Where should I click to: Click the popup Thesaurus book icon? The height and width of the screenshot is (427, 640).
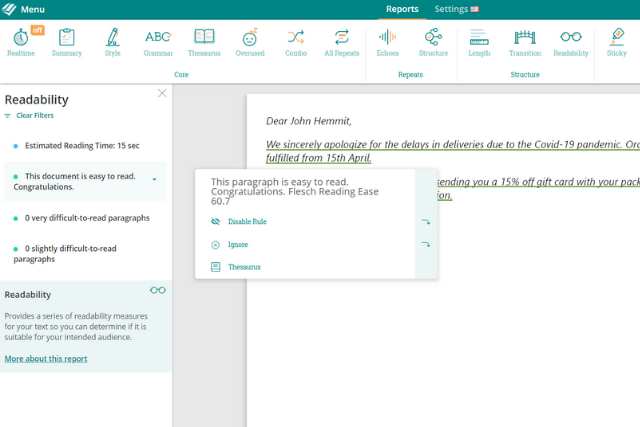tap(215, 267)
